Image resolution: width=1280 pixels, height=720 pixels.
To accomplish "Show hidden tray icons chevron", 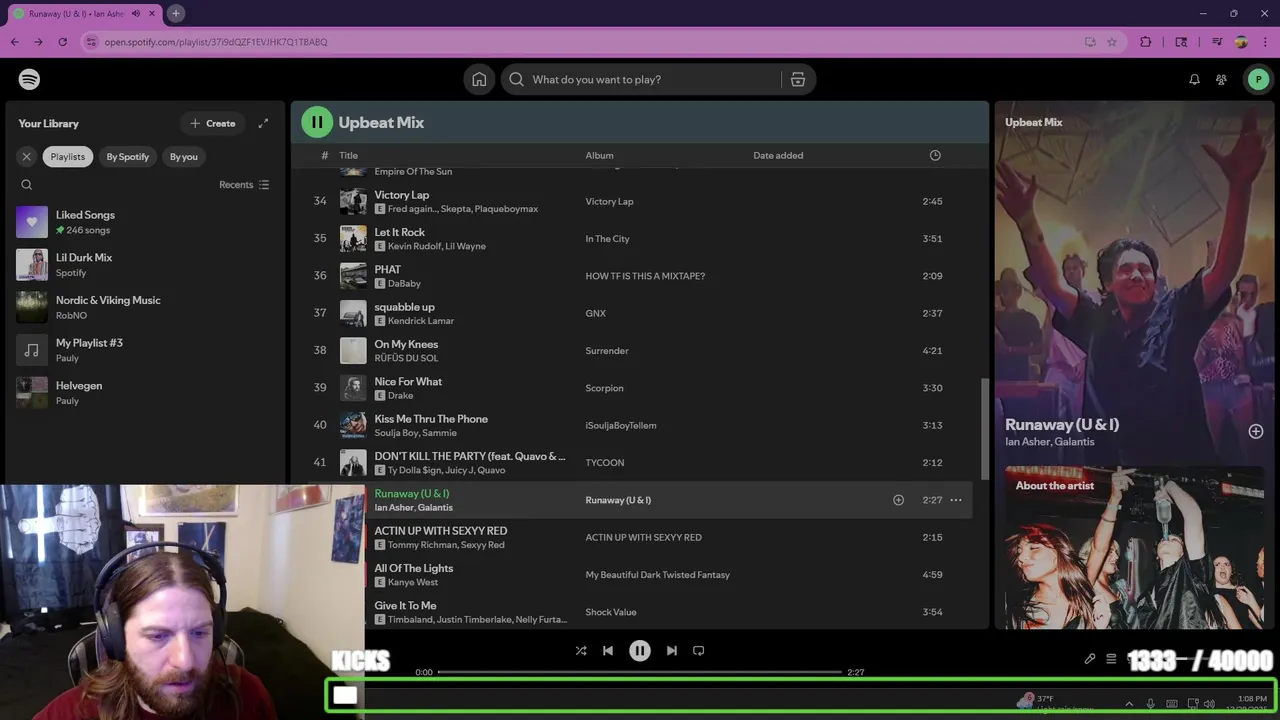I will [x=1129, y=704].
